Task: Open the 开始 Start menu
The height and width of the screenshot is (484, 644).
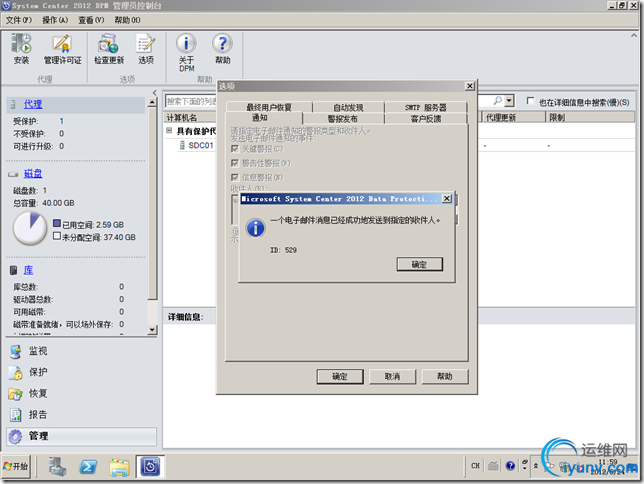Action: coord(16,466)
